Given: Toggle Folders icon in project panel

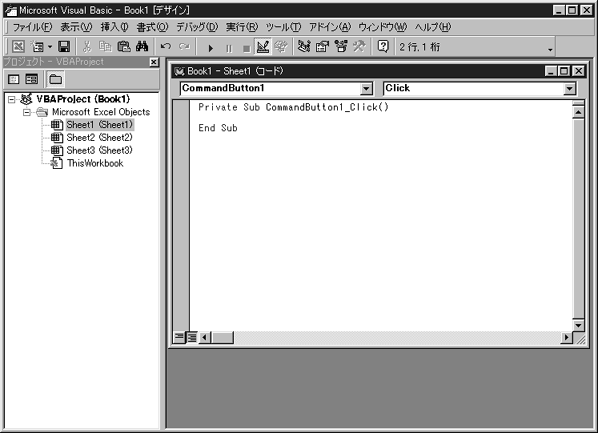Looking at the screenshot, I should [x=55, y=79].
